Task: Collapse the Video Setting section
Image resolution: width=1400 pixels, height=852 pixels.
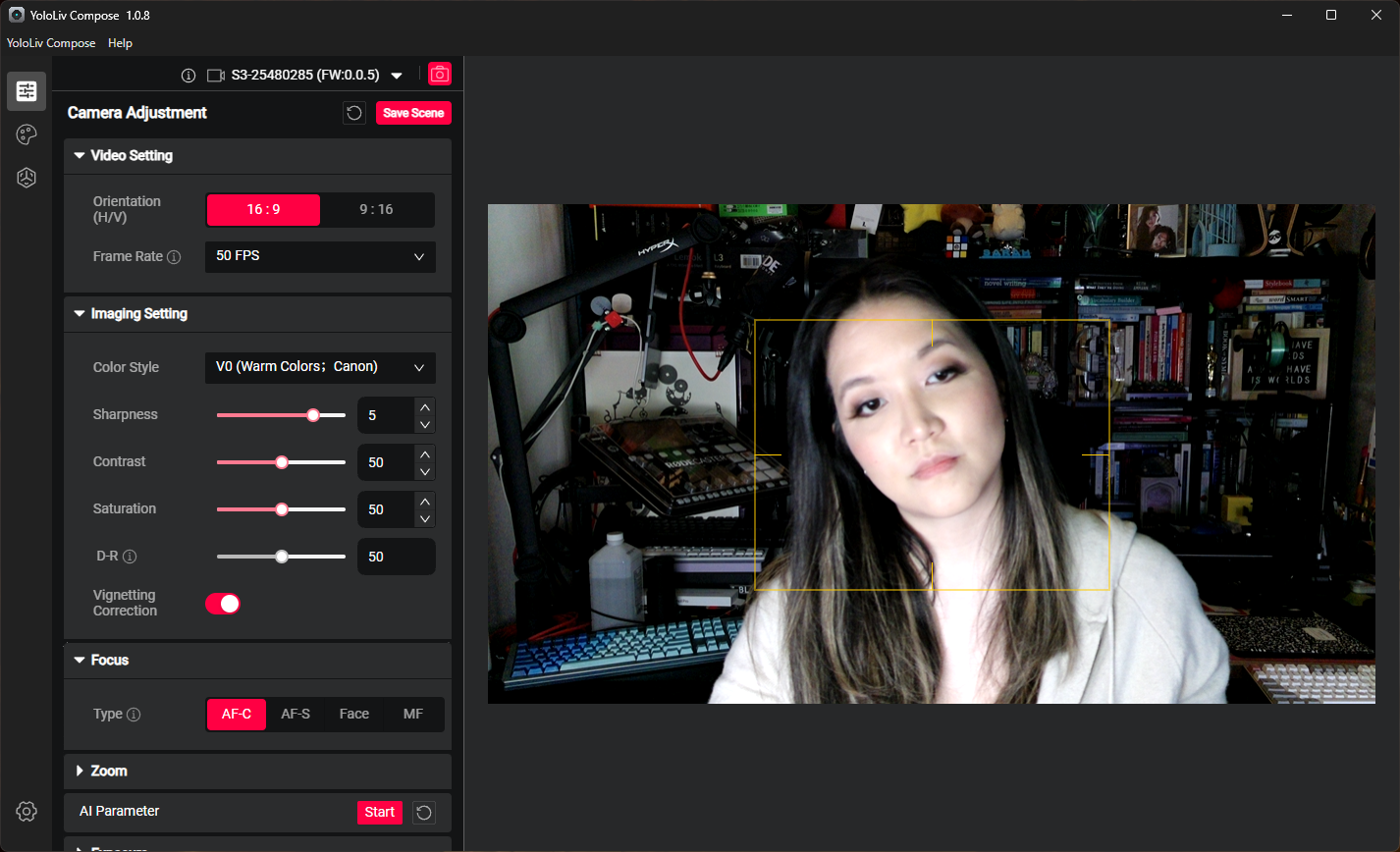Action: (80, 155)
